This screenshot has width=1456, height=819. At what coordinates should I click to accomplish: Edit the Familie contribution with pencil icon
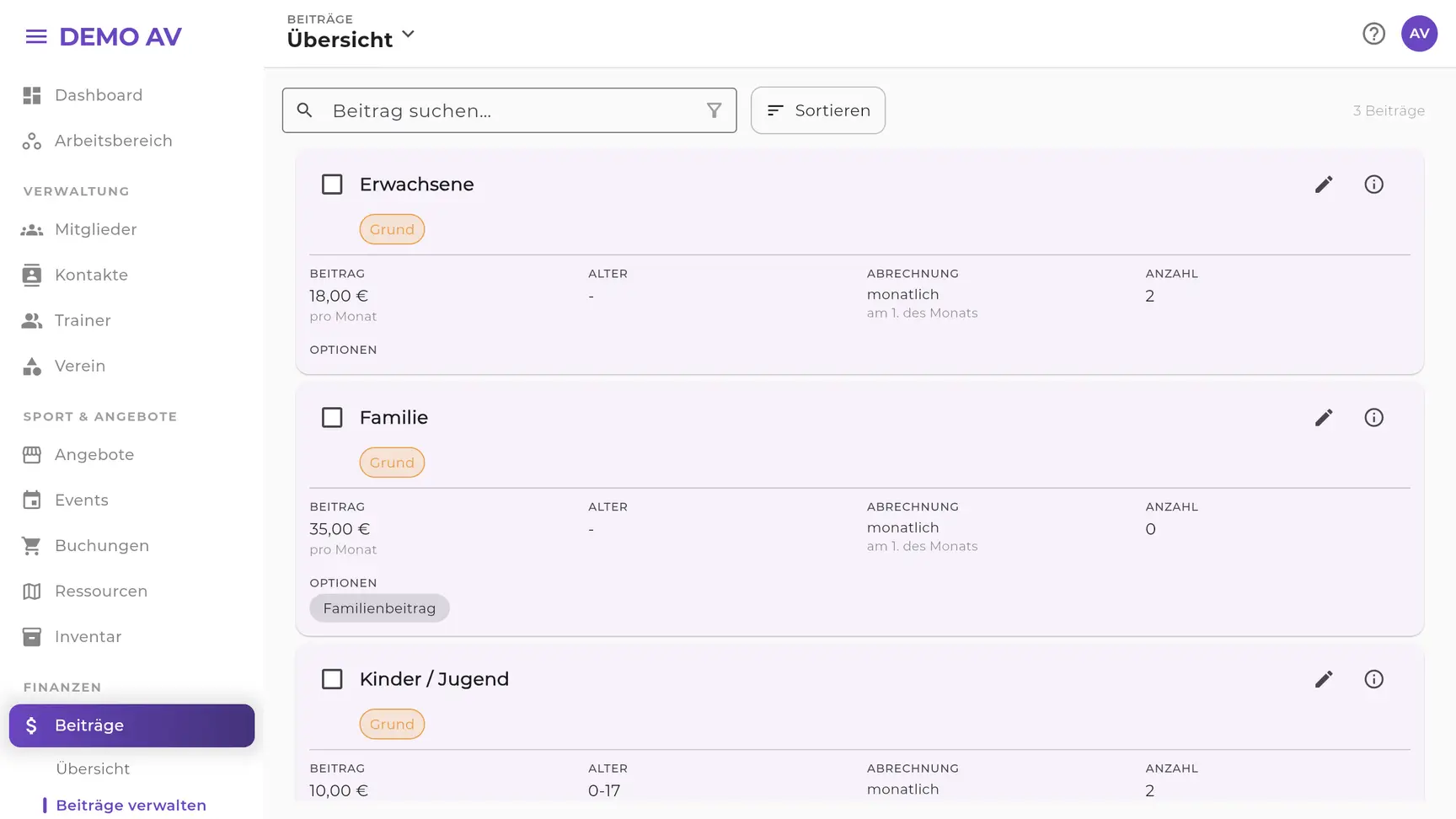(1324, 418)
